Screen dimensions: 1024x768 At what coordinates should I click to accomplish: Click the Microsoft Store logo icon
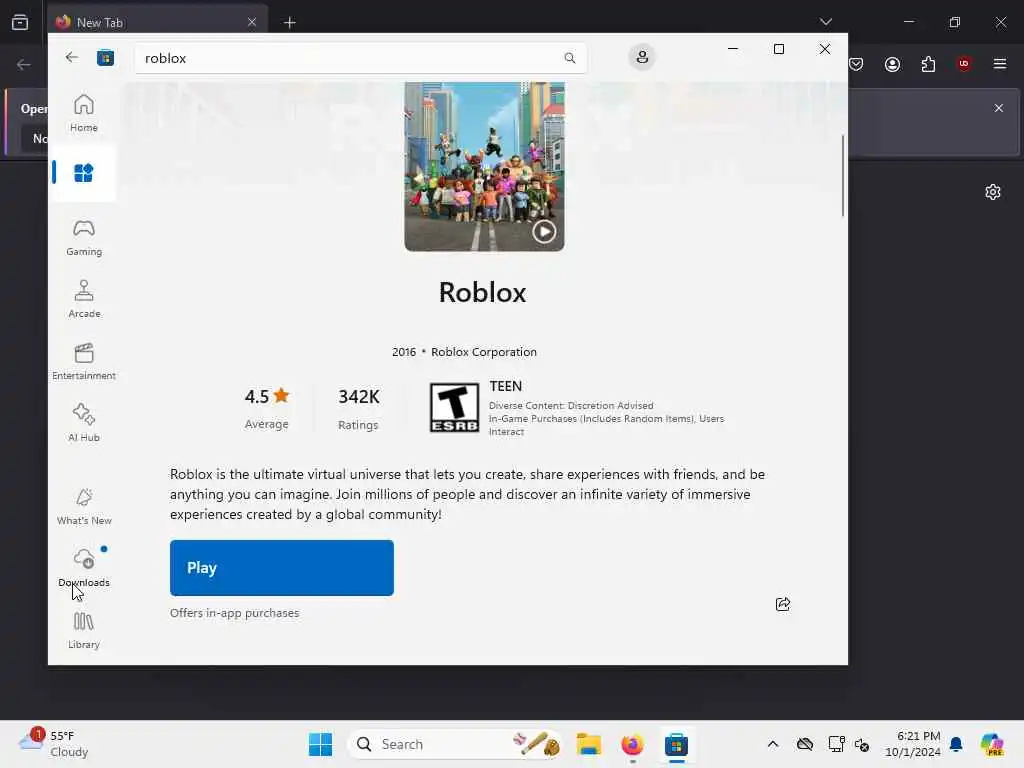[105, 58]
